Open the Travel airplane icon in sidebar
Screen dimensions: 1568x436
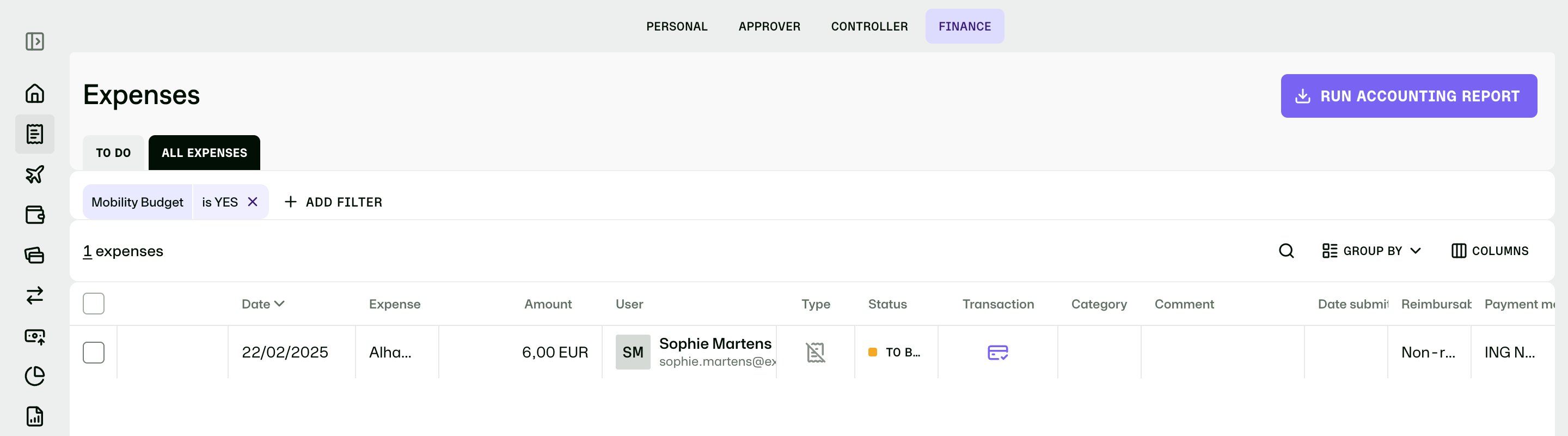[35, 174]
